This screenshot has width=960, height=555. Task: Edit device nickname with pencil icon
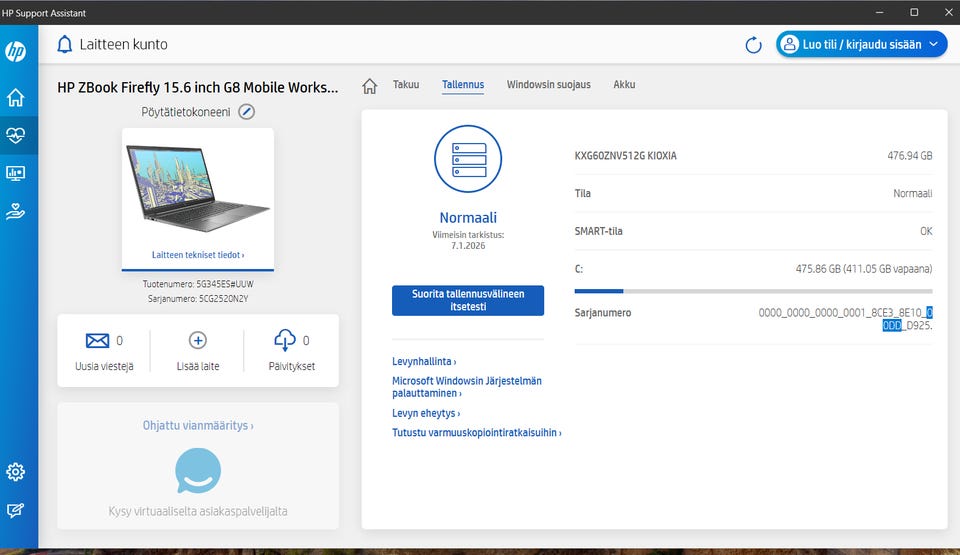point(247,112)
